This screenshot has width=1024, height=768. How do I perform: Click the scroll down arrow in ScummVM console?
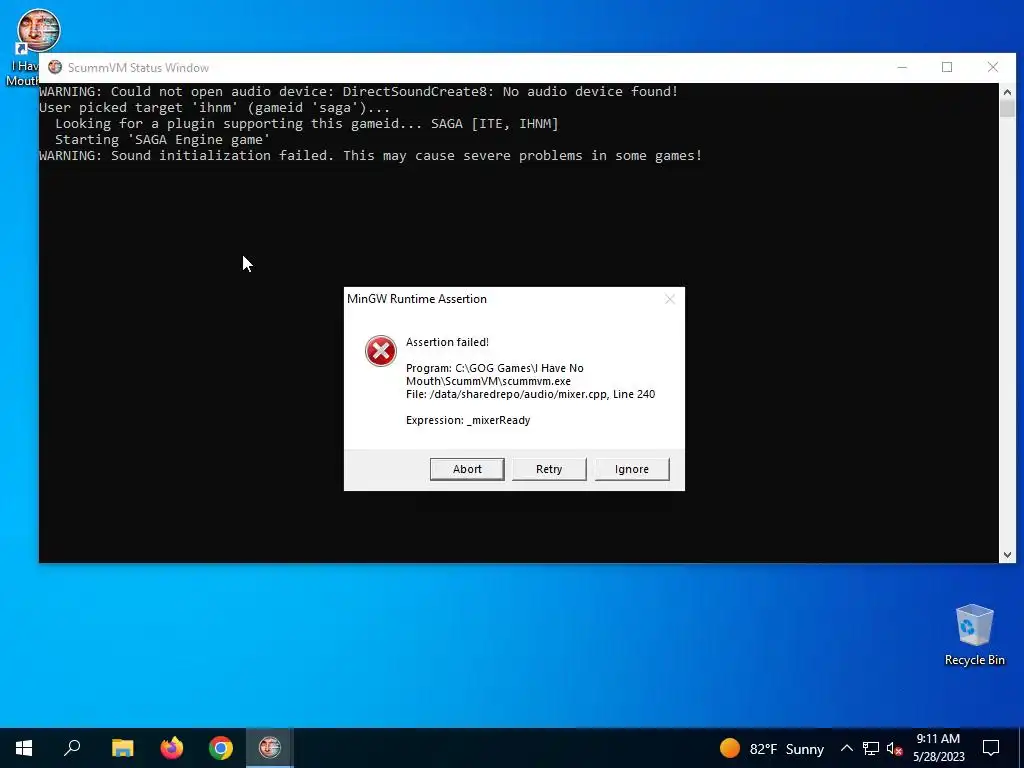pos(1007,554)
